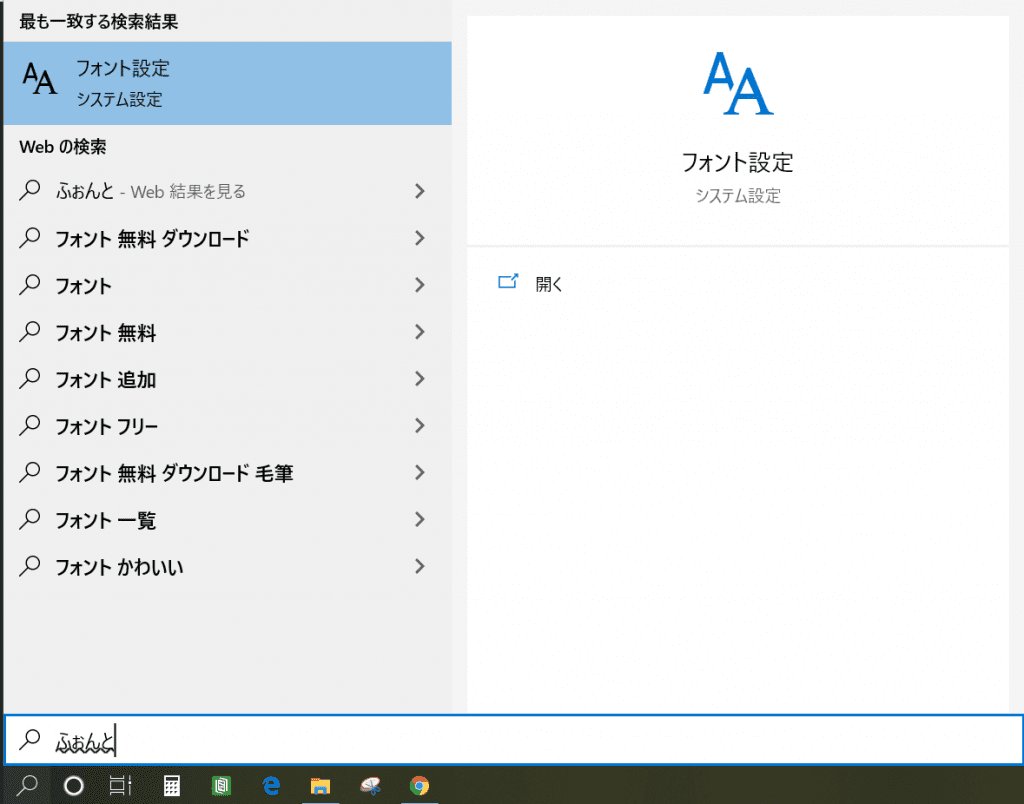Viewport: 1024px width, 804px height.
Task: Select the フォント 無料 suggestion
Action: (x=106, y=333)
